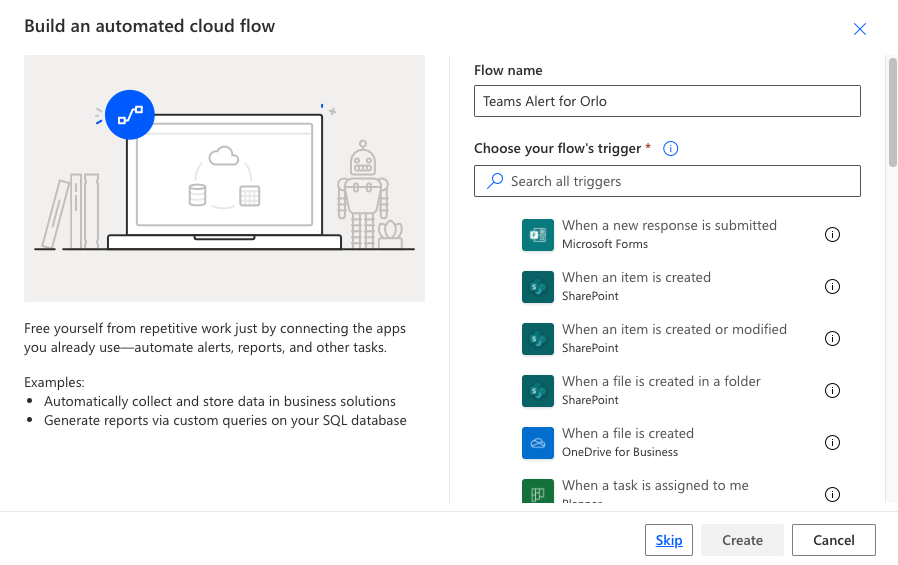Click the Create button
This screenshot has height=565, width=898.
pos(742,540)
